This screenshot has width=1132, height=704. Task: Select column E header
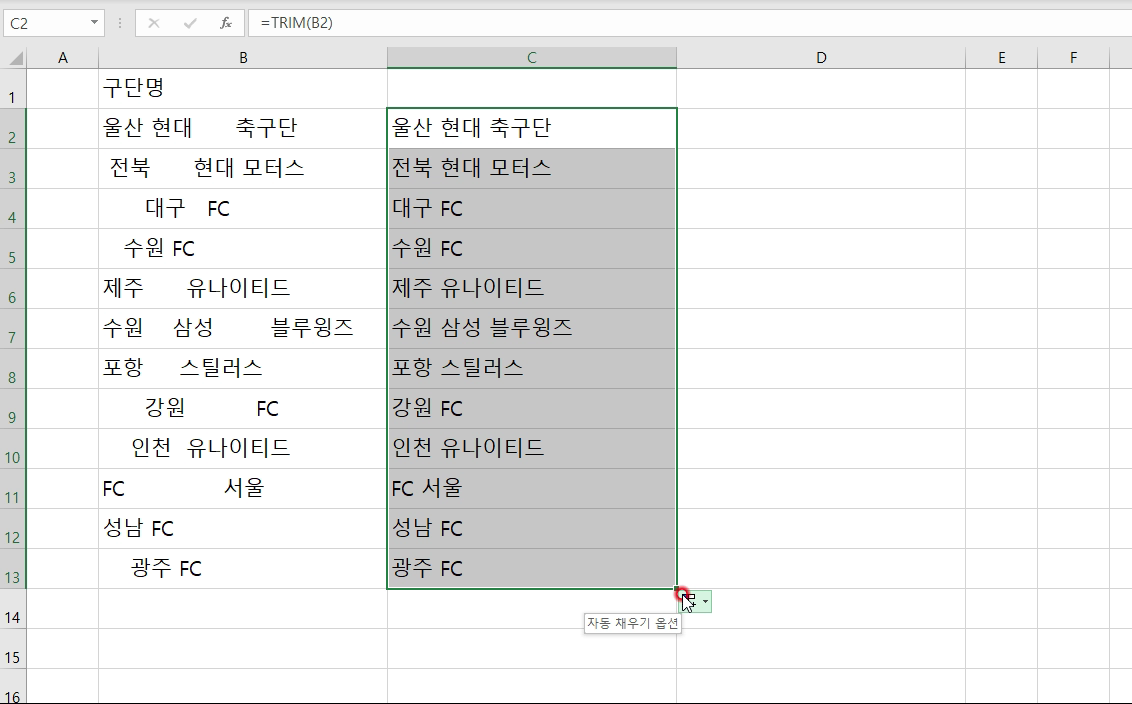tap(1001, 58)
